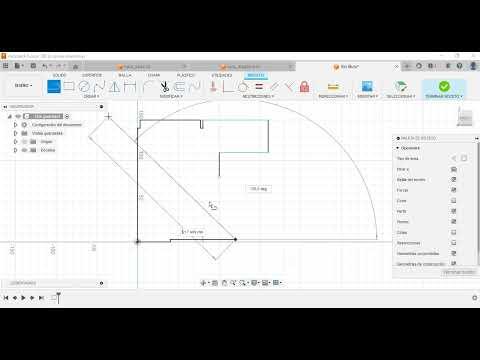This screenshot has height=360, width=480.
Task: Toggle the Perfil checkbox
Action: pos(453,211)
